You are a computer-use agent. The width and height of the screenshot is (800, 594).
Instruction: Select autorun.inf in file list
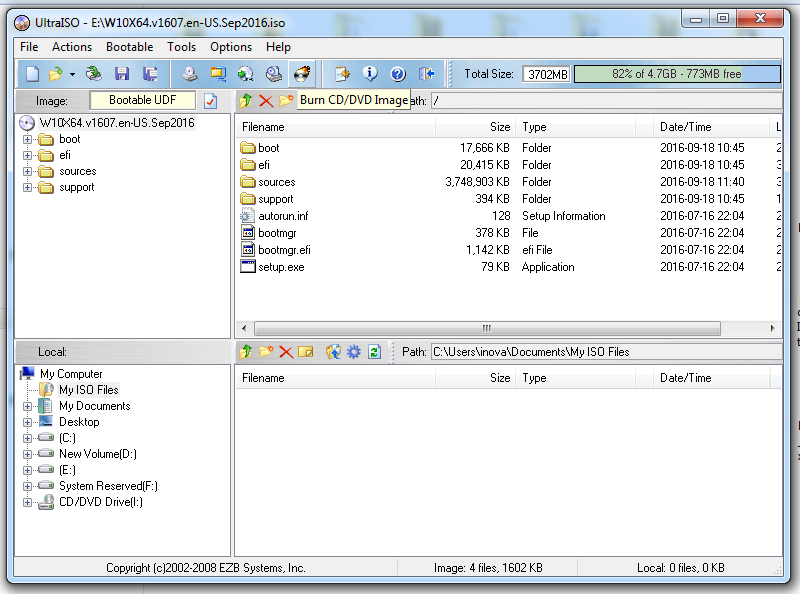[x=283, y=216]
